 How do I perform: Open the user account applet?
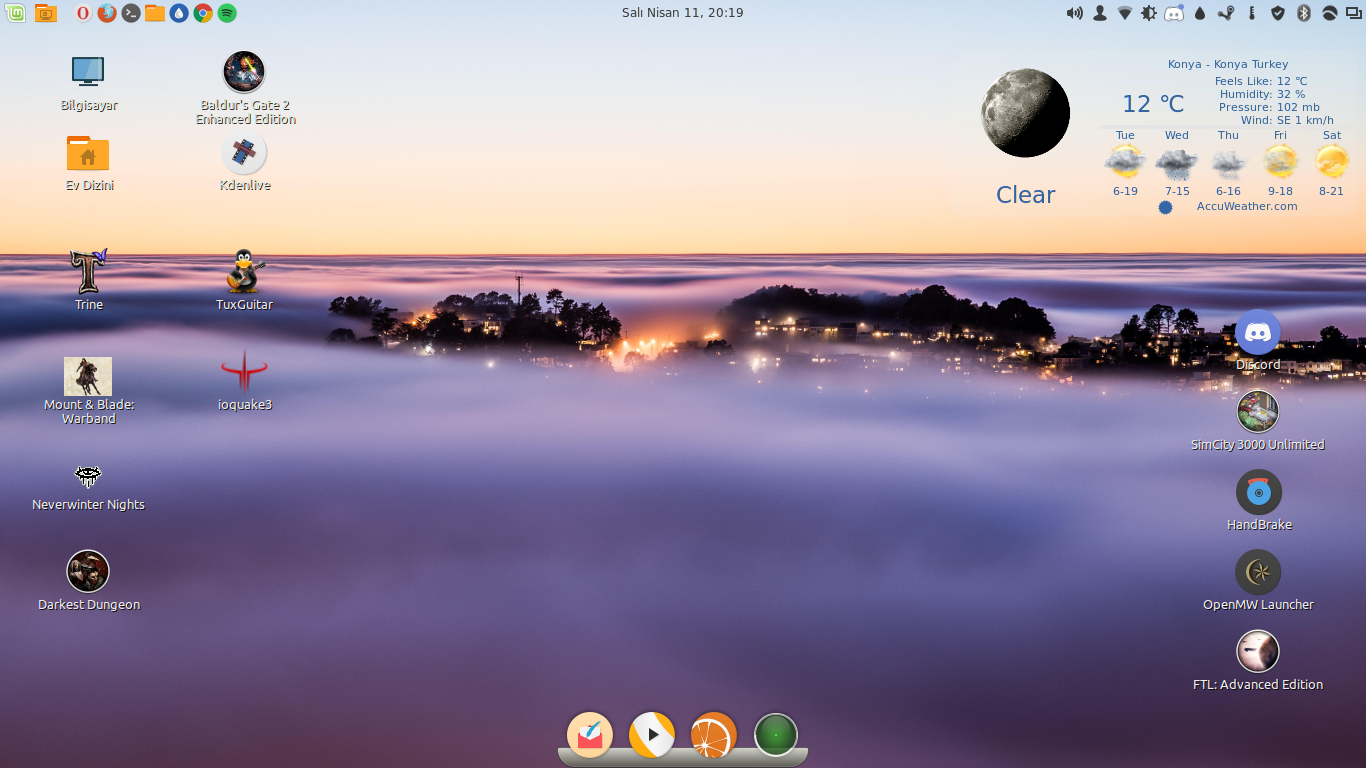pos(1100,13)
